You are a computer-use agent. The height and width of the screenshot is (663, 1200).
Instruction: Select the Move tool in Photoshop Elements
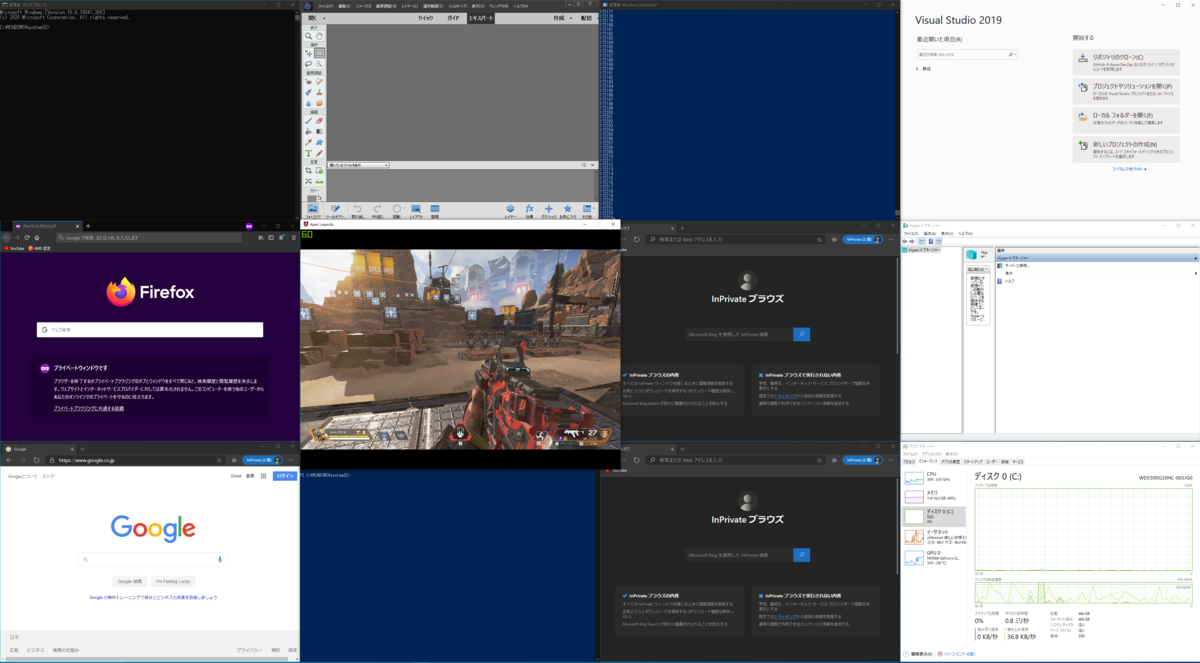308,53
